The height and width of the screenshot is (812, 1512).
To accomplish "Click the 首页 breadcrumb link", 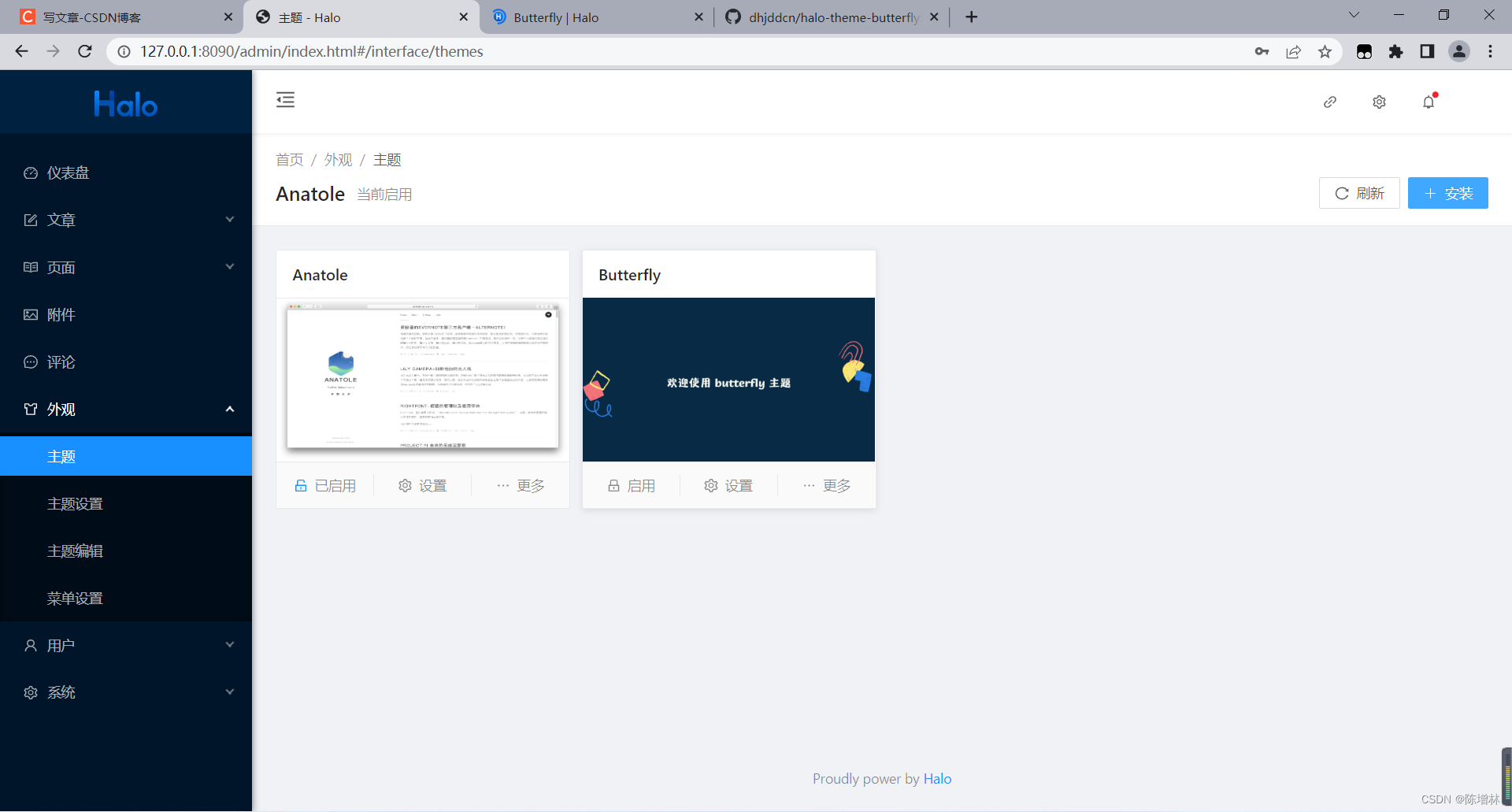I will click(x=289, y=160).
